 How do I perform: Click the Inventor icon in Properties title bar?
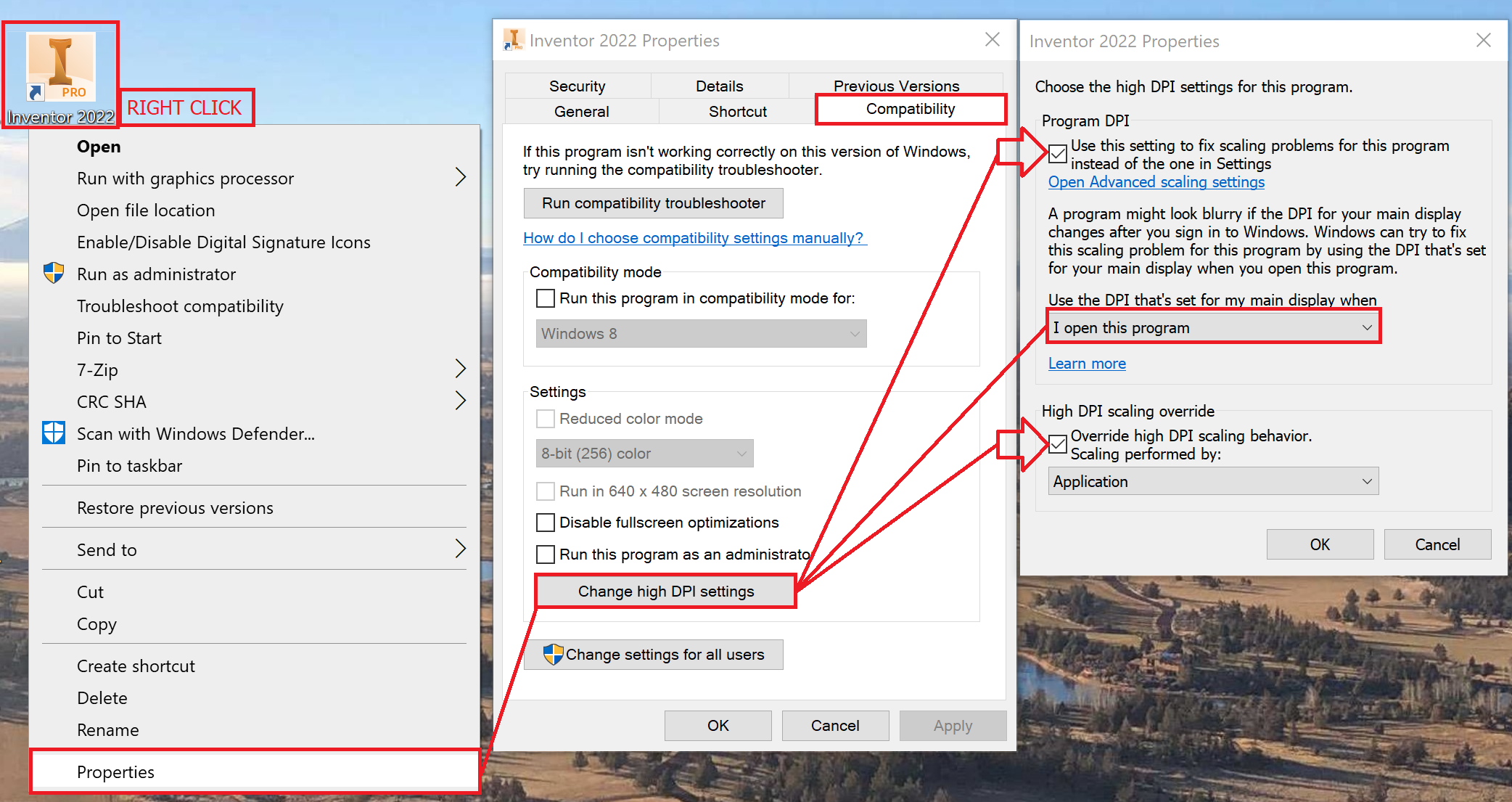(x=514, y=40)
